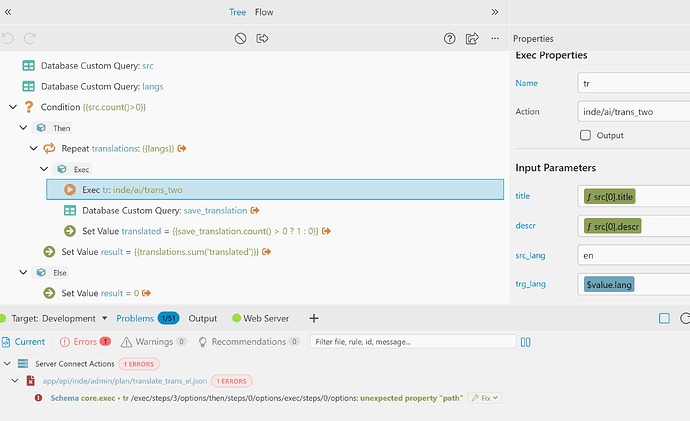Click the help question mark icon

pos(449,38)
